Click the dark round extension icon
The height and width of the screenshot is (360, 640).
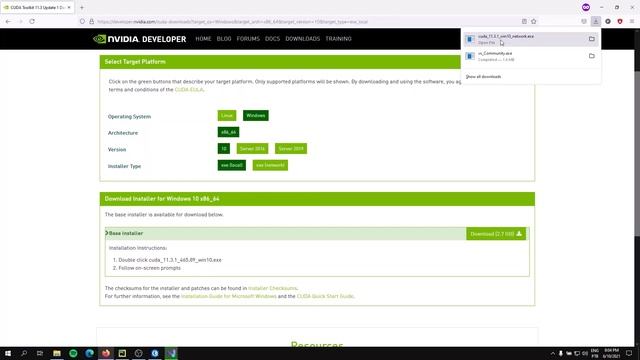[608, 21]
